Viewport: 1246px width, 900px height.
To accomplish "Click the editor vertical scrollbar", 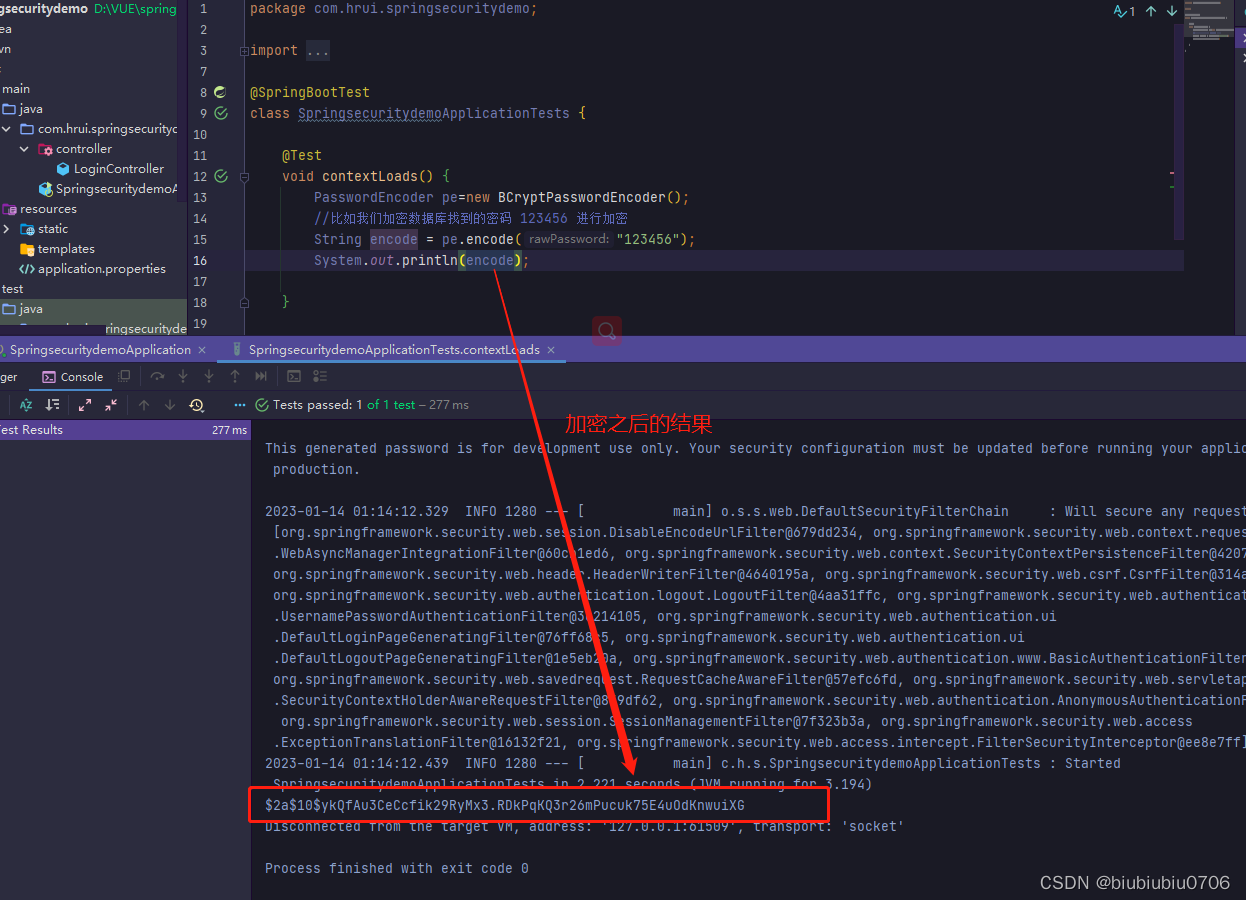I will coord(1180,130).
